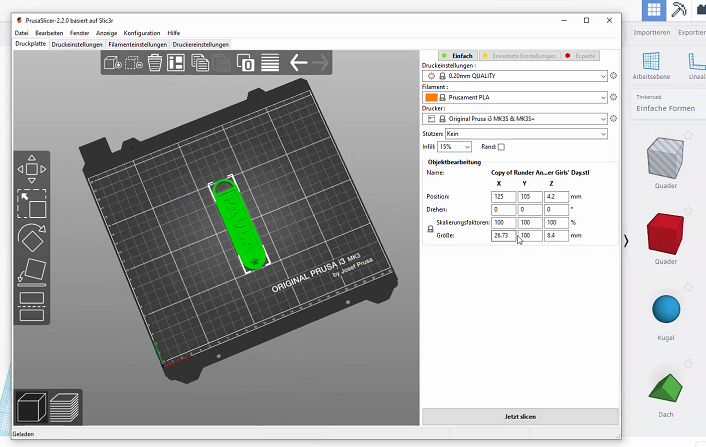The width and height of the screenshot is (706, 447).
Task: Open the Infill 15% dropdown
Action: pos(454,147)
